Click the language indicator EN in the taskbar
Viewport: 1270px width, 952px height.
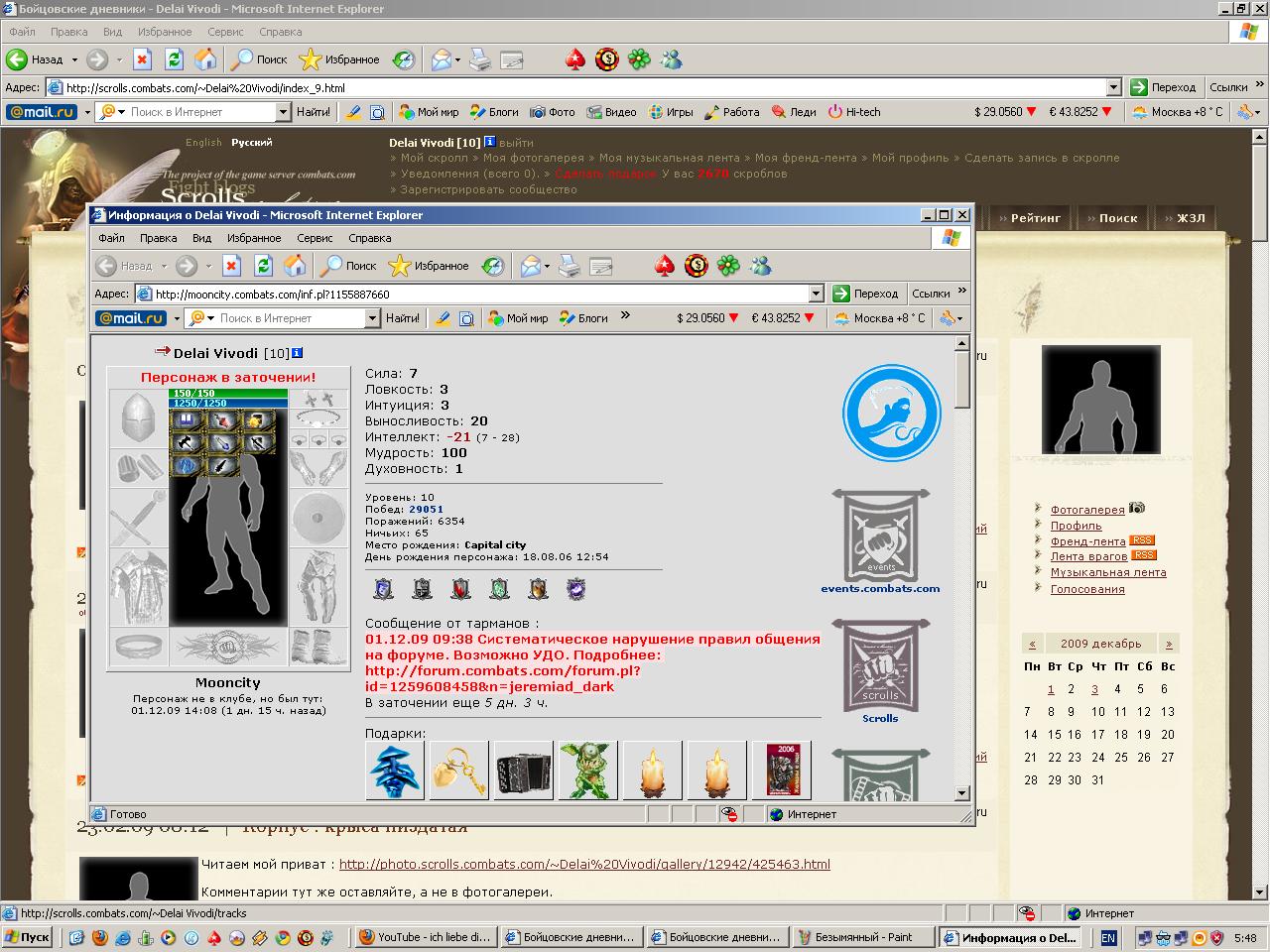tap(1108, 937)
